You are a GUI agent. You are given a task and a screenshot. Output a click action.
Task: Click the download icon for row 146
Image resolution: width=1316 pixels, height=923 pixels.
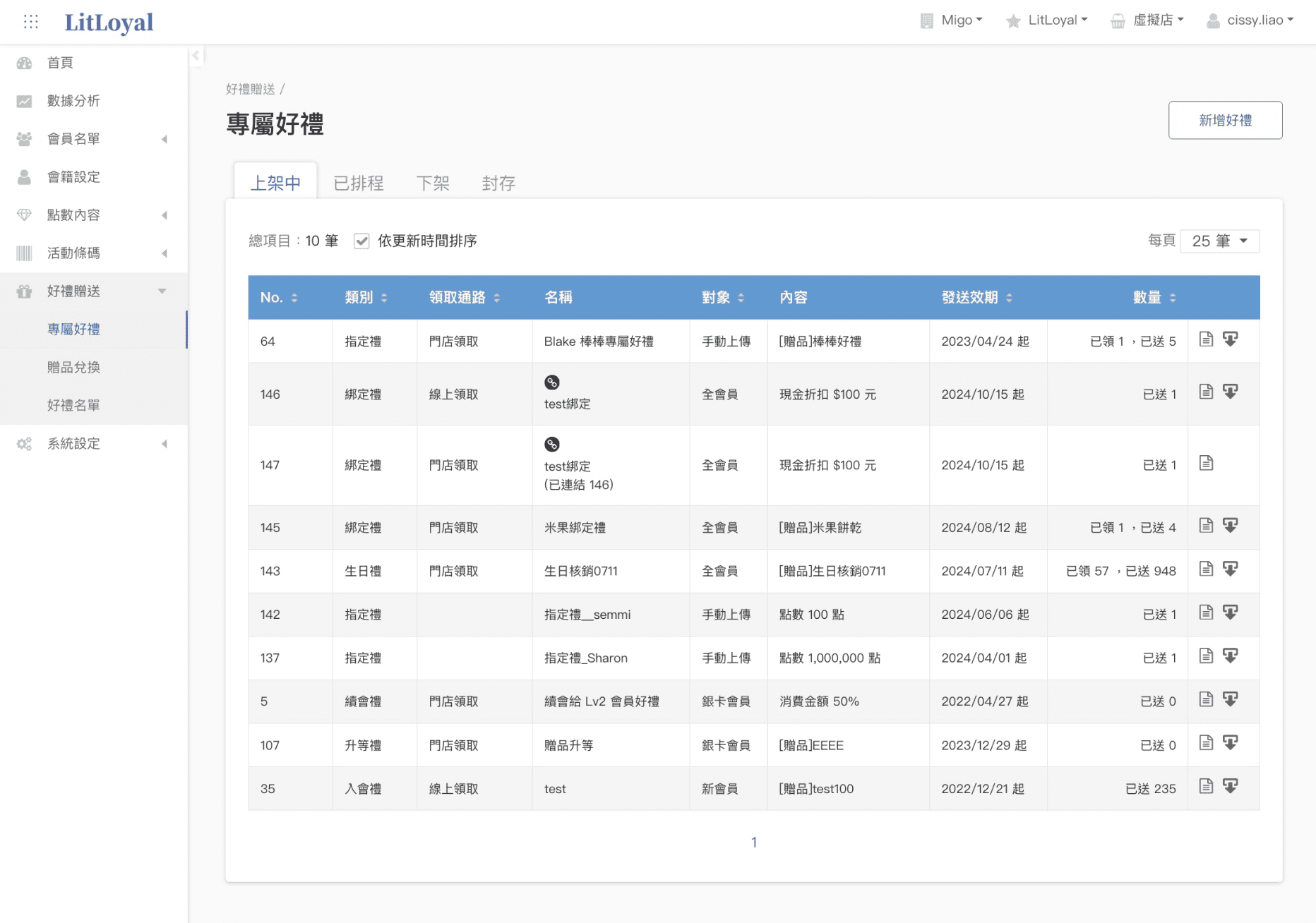[1231, 392]
